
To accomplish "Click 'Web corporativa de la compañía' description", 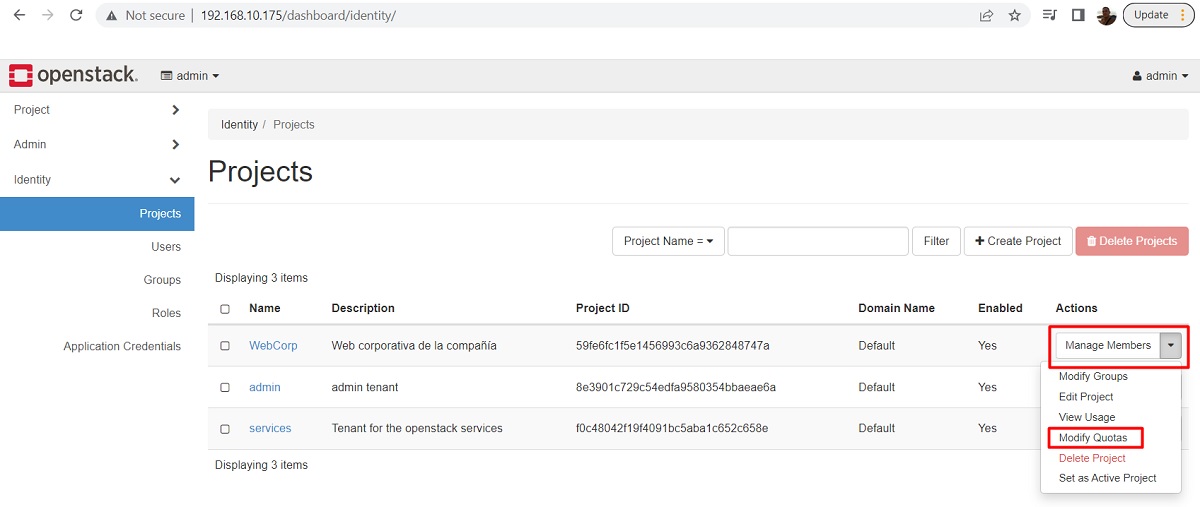I will 414,346.
